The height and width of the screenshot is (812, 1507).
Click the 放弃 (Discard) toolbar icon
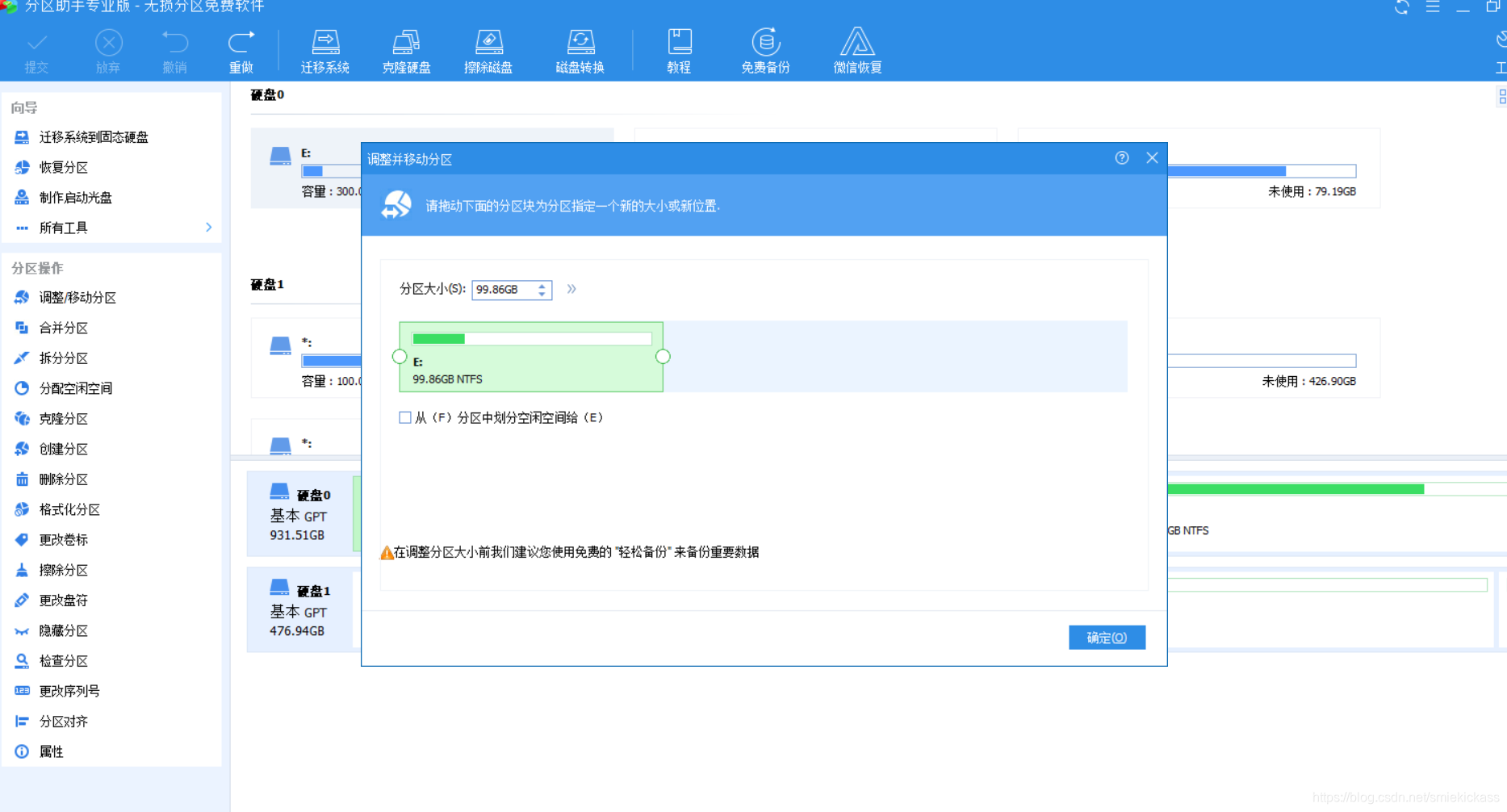pos(108,52)
